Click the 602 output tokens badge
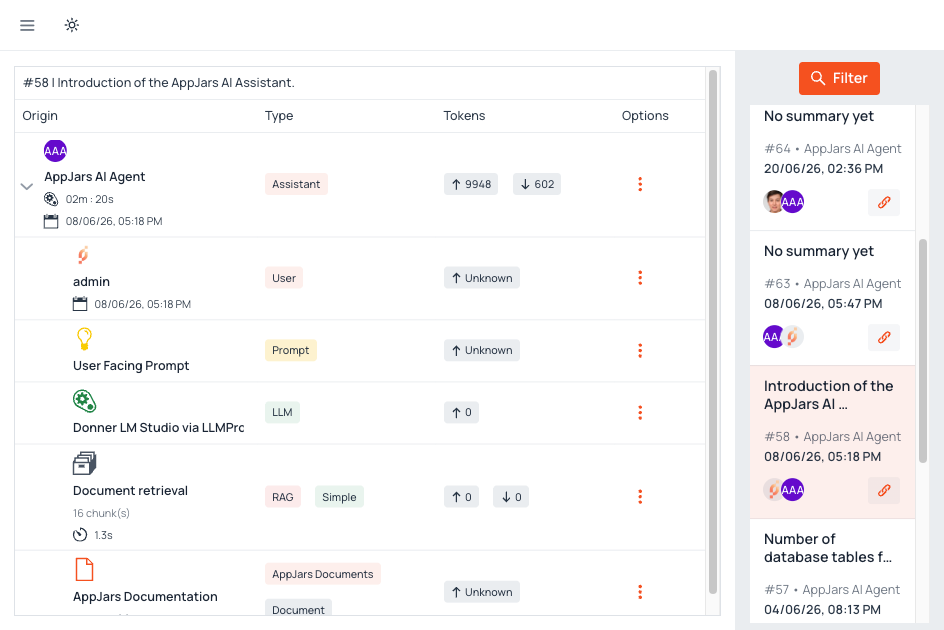 (537, 184)
